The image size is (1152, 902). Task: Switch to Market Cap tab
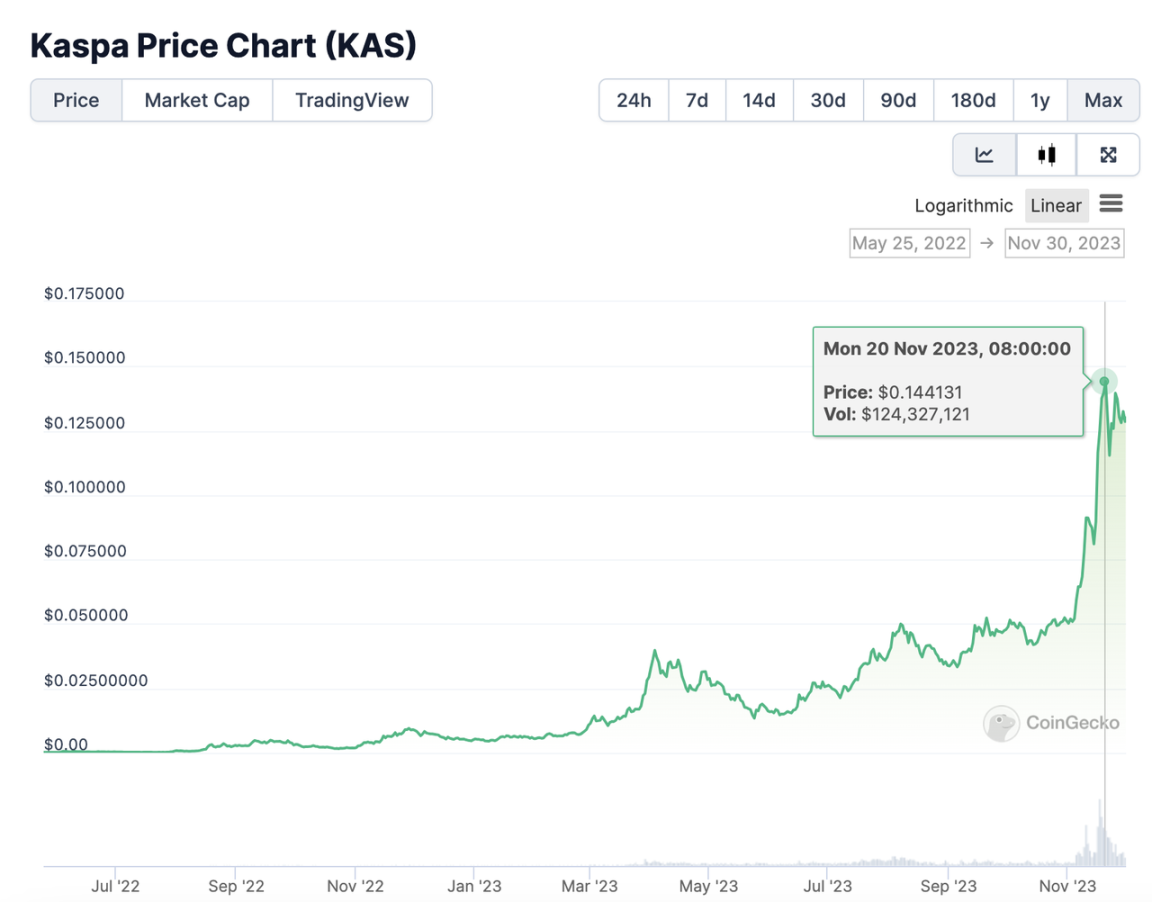pyautogui.click(x=197, y=100)
